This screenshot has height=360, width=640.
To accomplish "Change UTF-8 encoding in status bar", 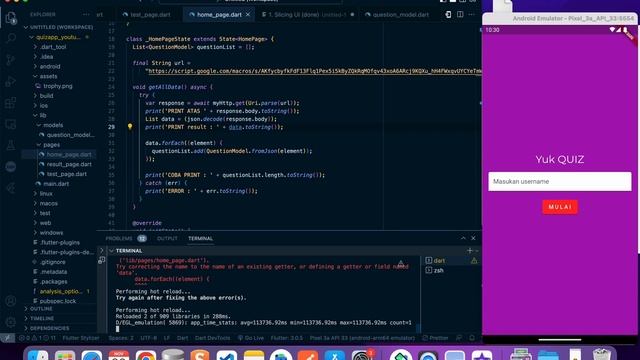I will coord(149,338).
